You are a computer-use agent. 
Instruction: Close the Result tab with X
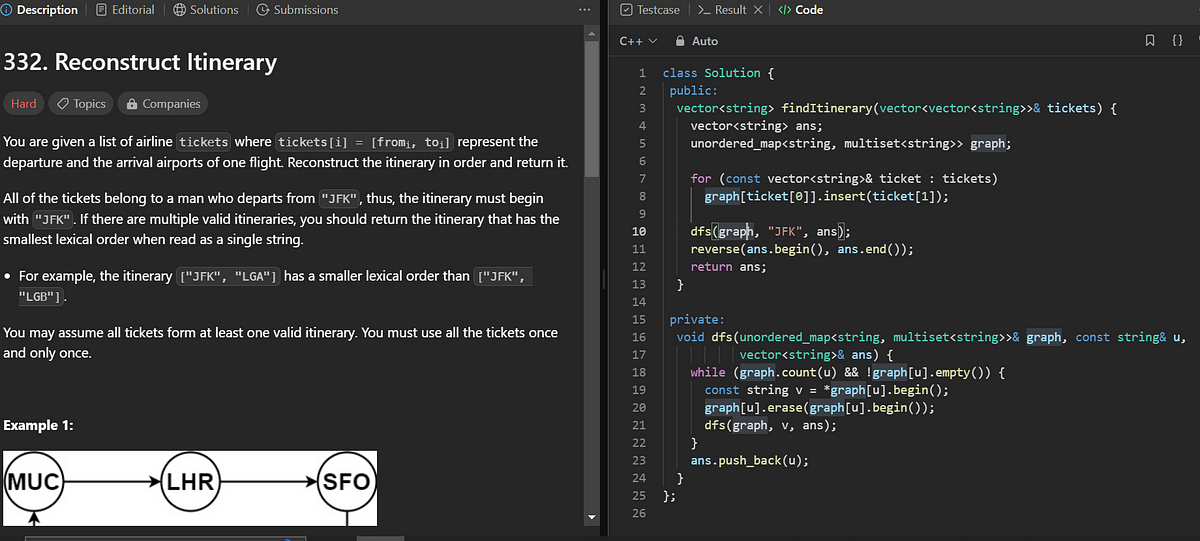pyautogui.click(x=758, y=10)
